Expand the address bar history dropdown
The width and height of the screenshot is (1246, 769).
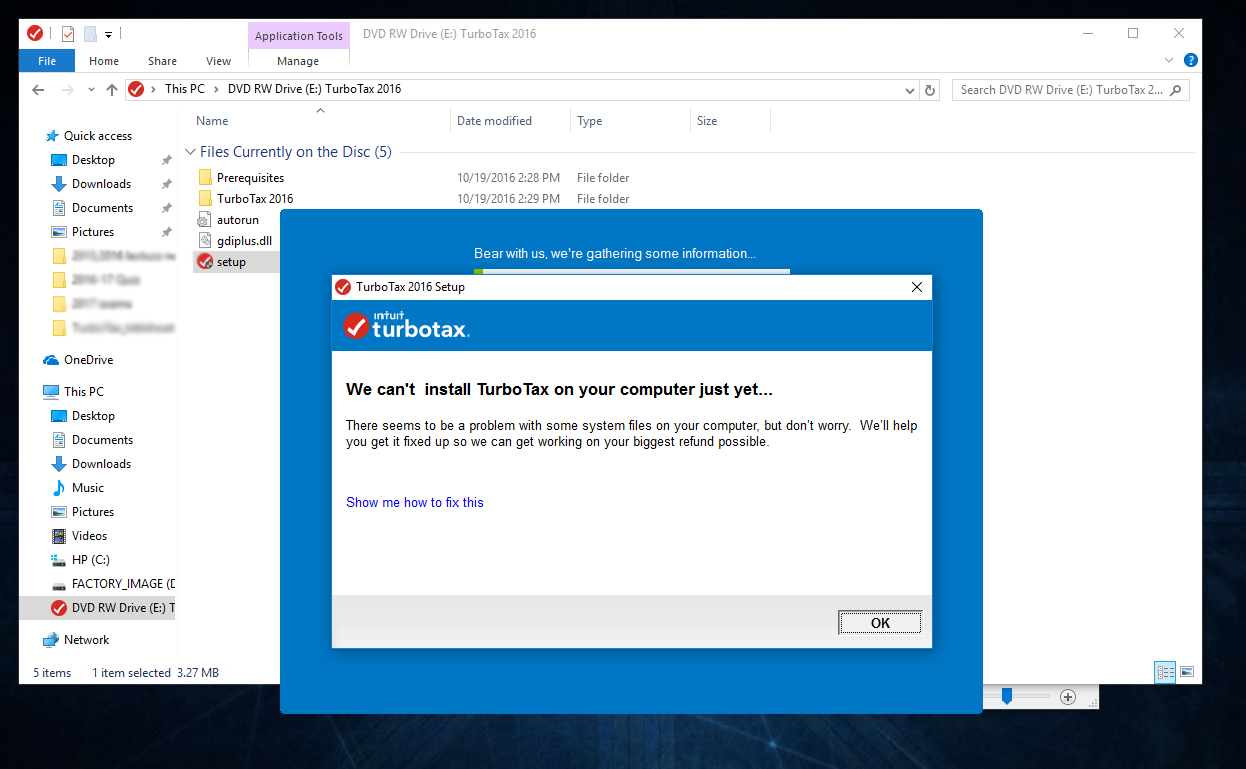click(x=909, y=90)
